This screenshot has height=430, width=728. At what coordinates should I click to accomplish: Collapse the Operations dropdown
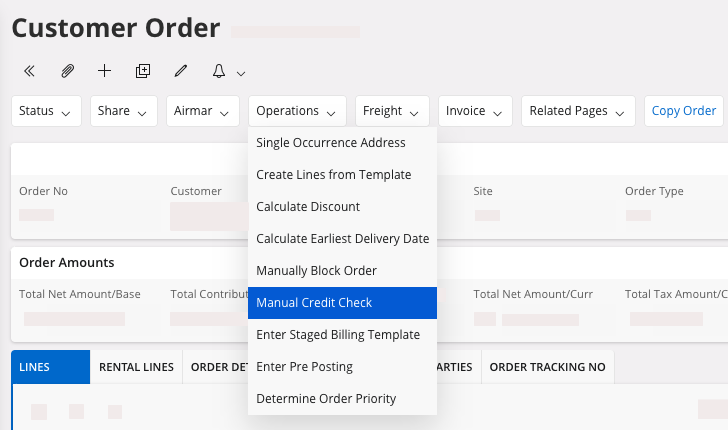coord(297,111)
